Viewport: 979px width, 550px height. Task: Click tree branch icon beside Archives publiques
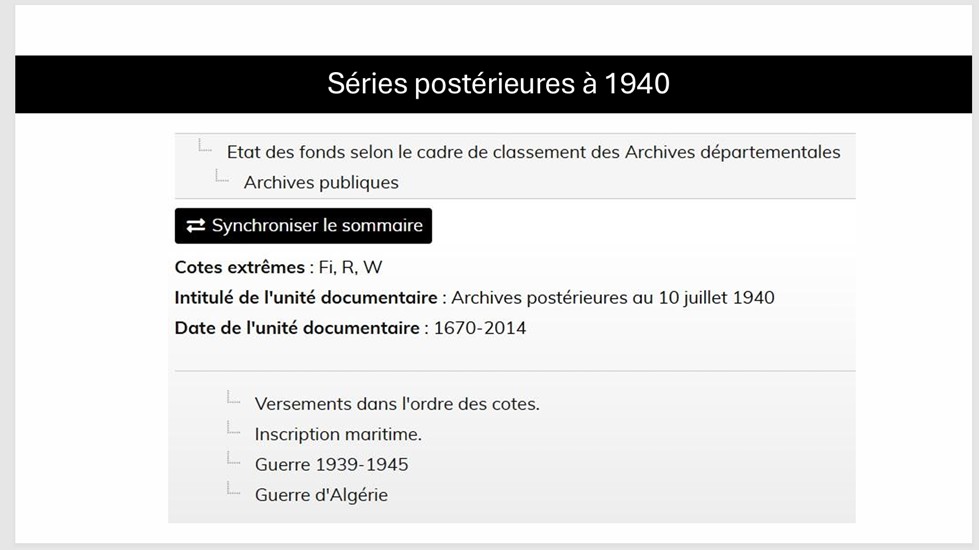click(x=222, y=175)
